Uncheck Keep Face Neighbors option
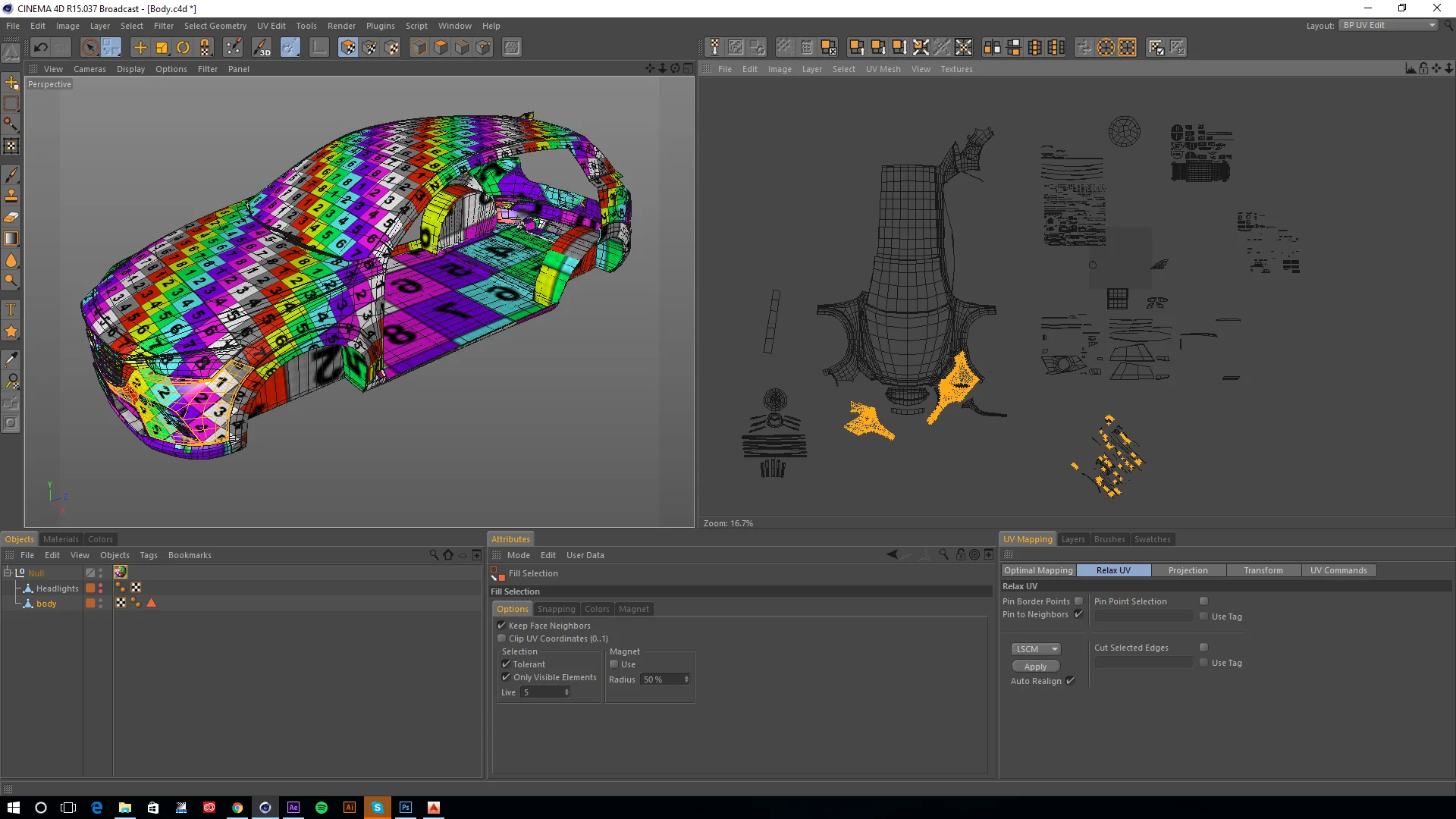Screen dimensions: 1456x819 (x=501, y=626)
